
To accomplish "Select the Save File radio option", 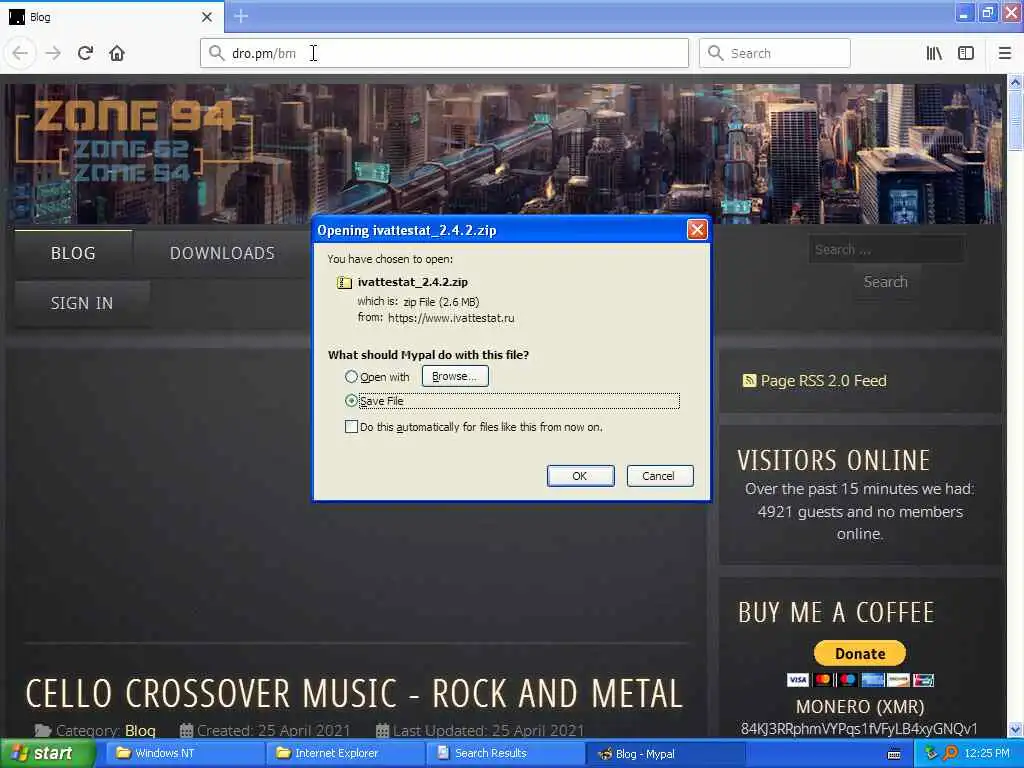I will (x=351, y=400).
